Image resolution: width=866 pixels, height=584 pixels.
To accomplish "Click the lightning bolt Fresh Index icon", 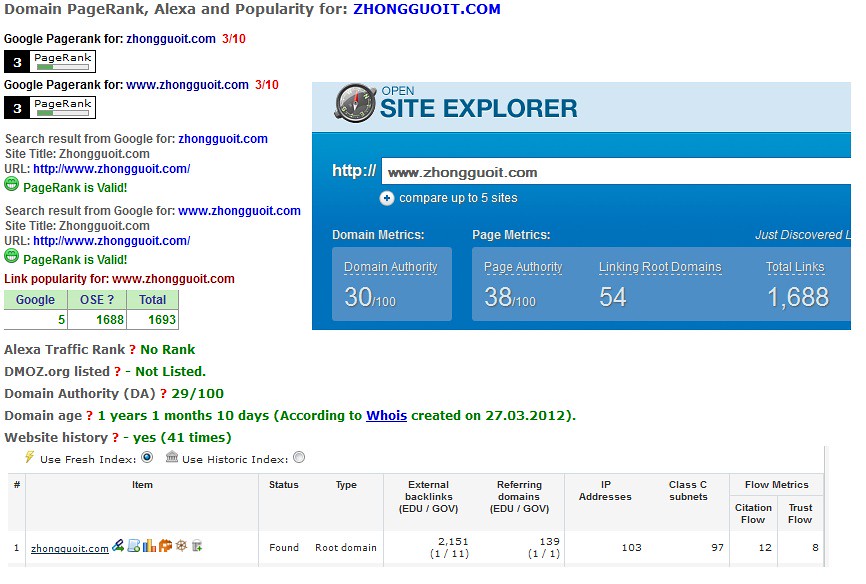I will click(29, 457).
